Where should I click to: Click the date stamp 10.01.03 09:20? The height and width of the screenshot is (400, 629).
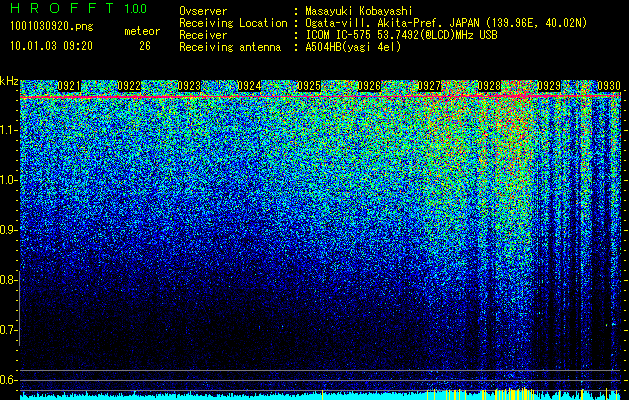(x=51, y=46)
